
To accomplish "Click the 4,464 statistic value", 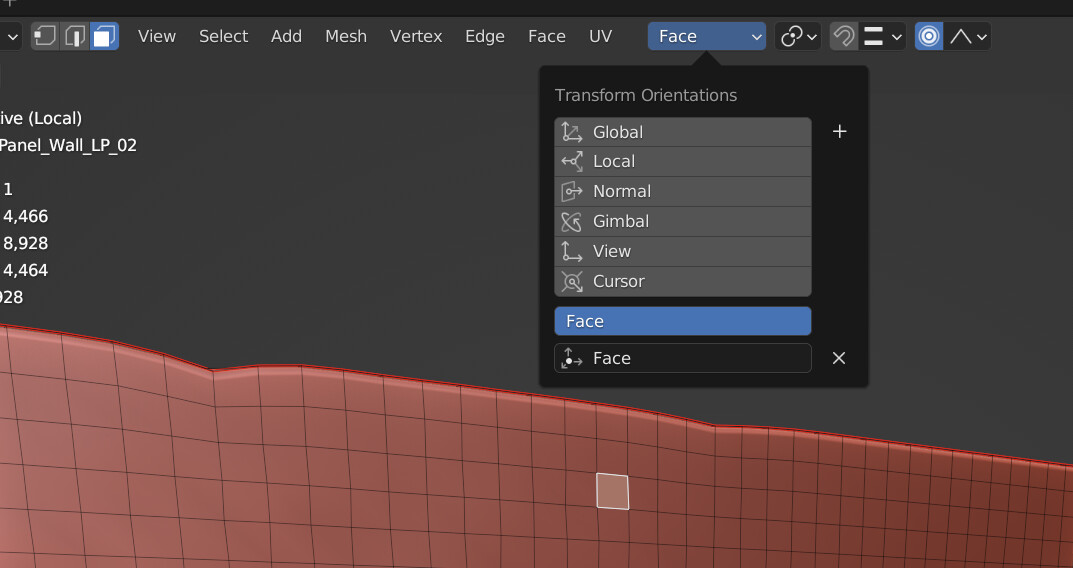I will (25, 270).
